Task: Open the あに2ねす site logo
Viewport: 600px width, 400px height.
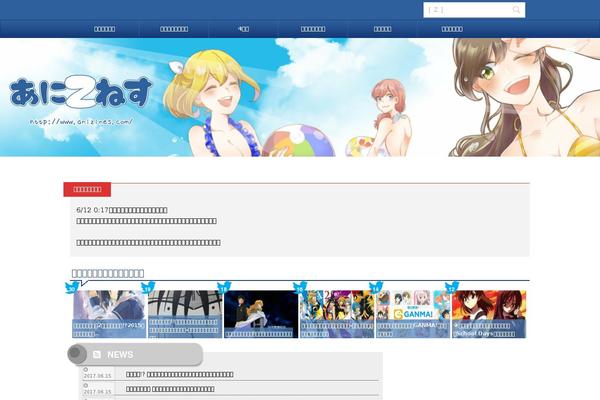Action: pos(81,92)
